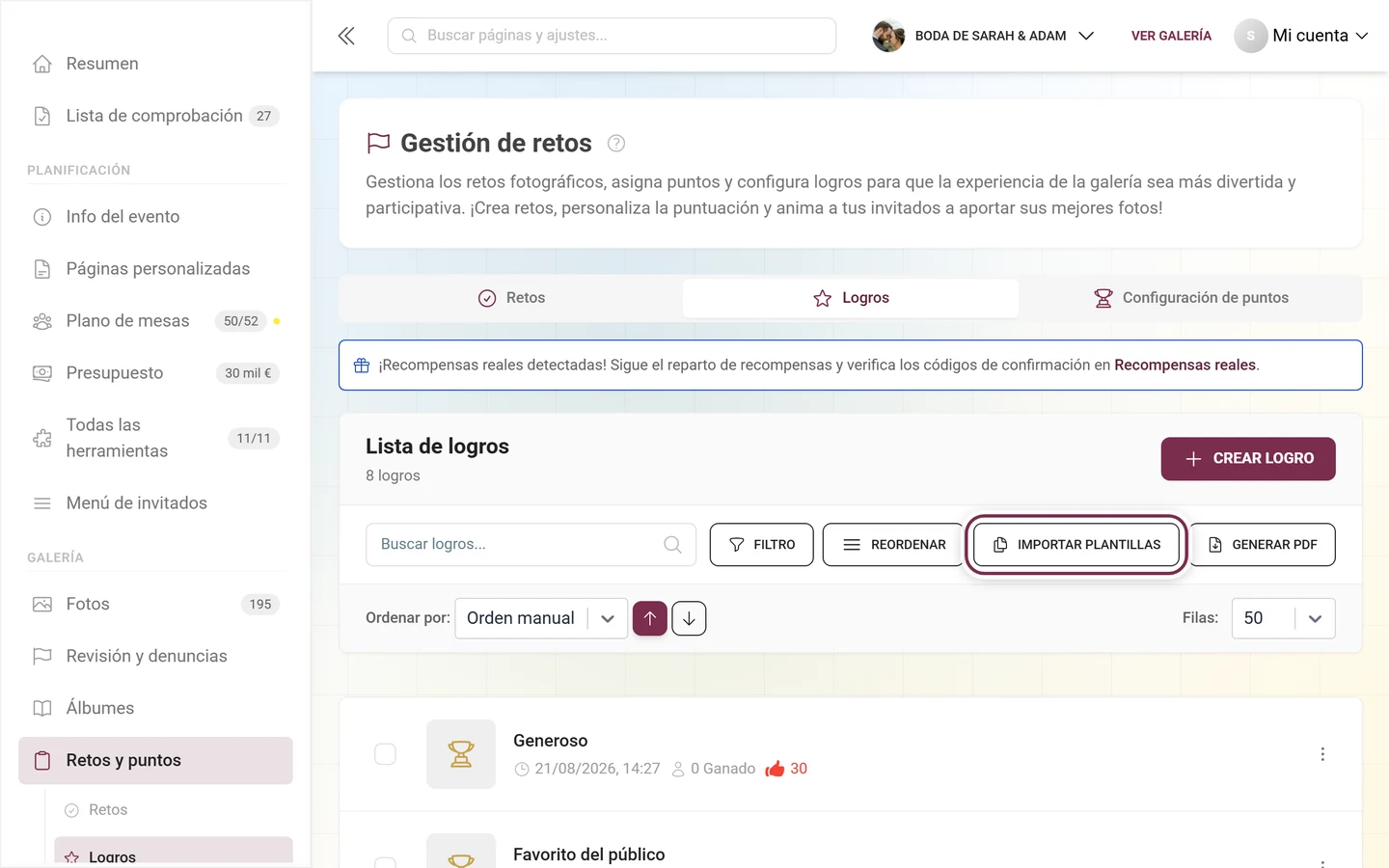Image resolution: width=1389 pixels, height=868 pixels.
Task: Open Todas las herramientas
Action: (155, 438)
